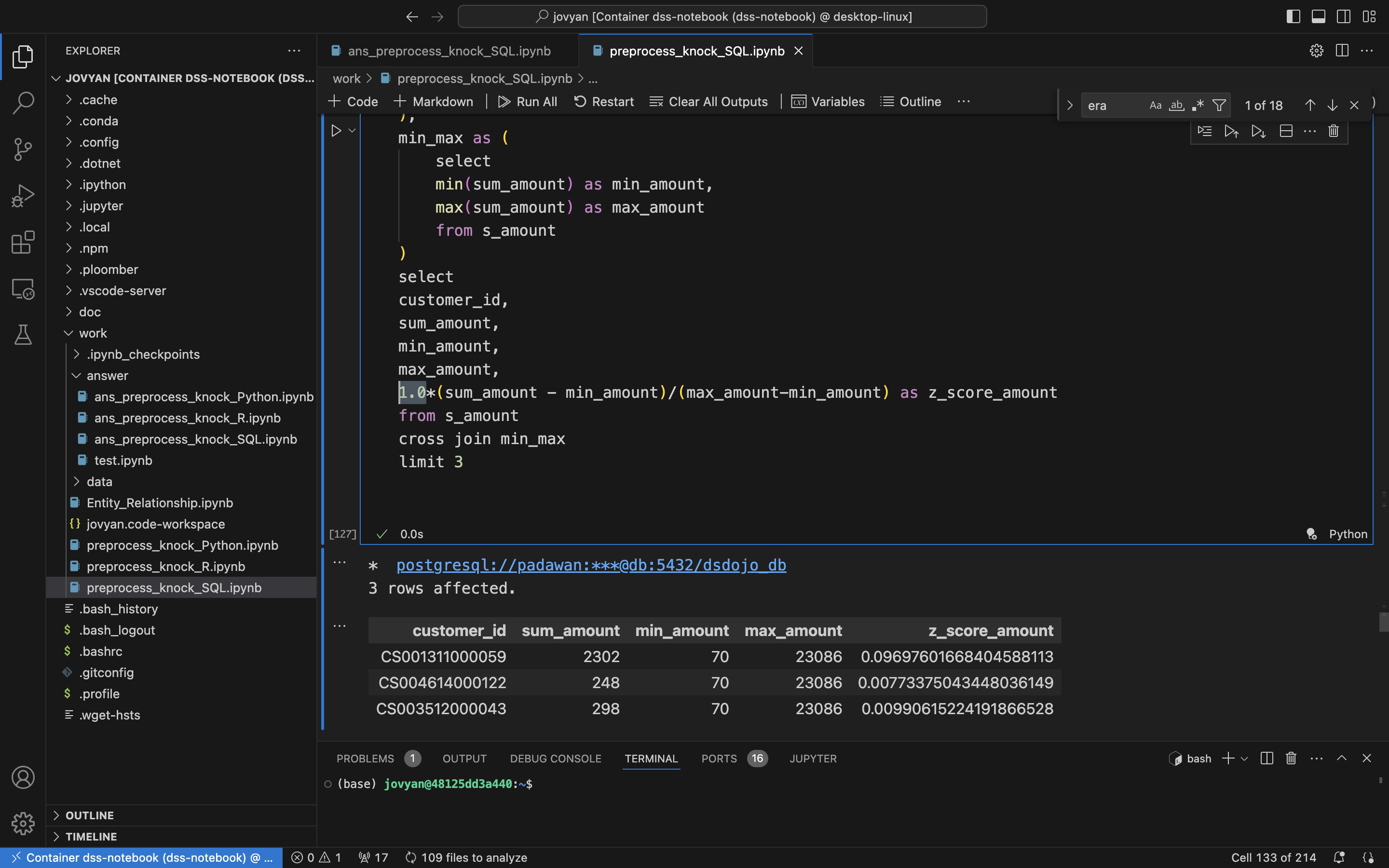Open Remote Explorer view

23,289
